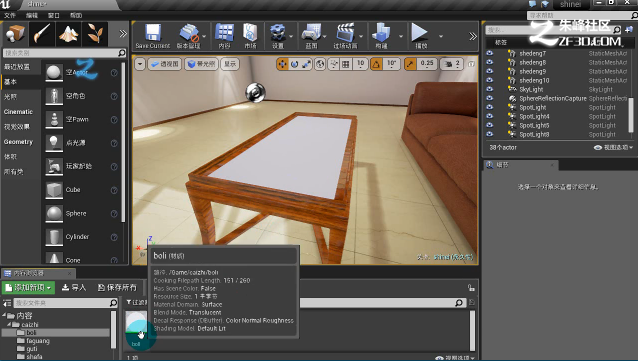Toggle visibility of SphereReflectionCapture actor
The image size is (638, 361).
[x=489, y=98]
